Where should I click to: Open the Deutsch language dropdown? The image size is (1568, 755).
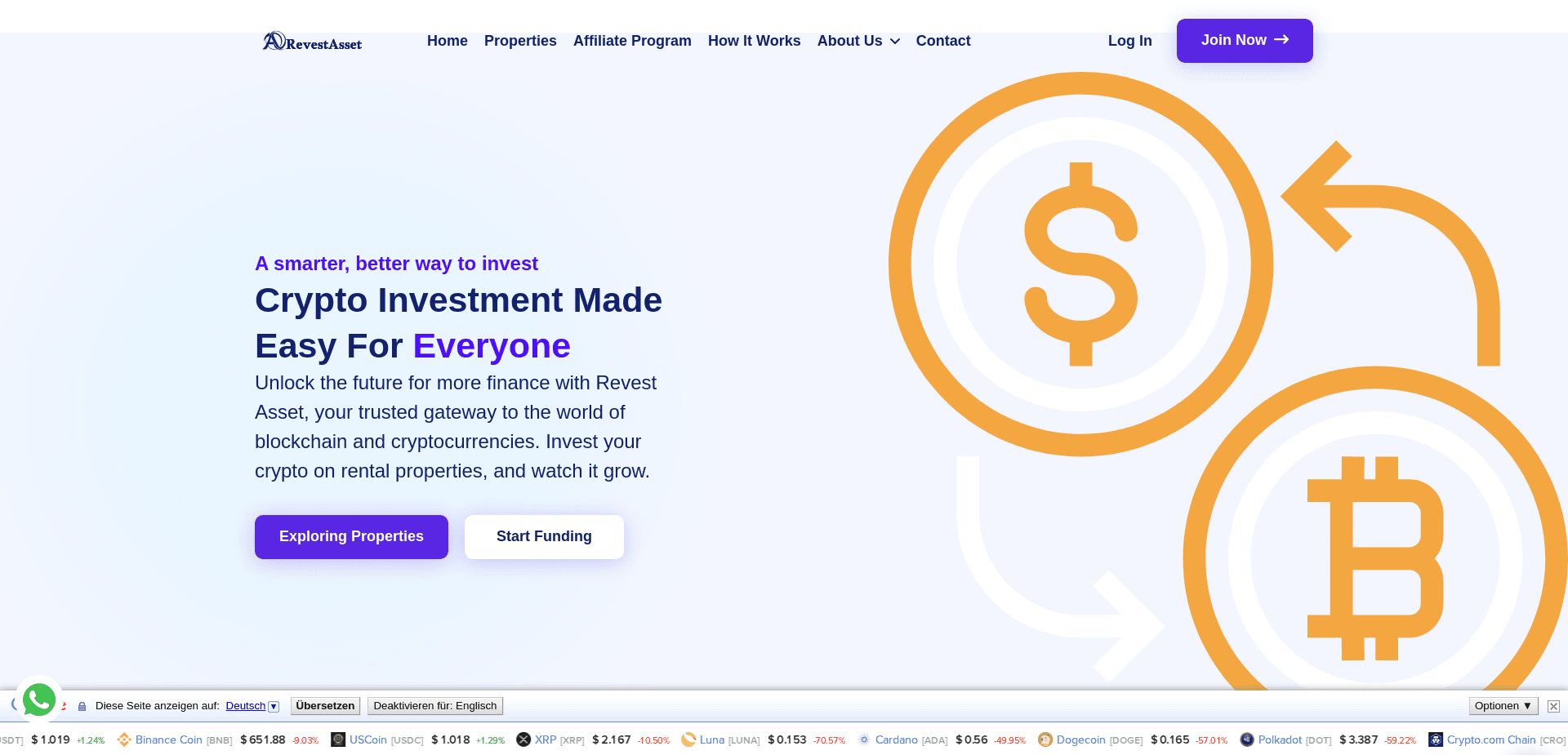tap(274, 706)
